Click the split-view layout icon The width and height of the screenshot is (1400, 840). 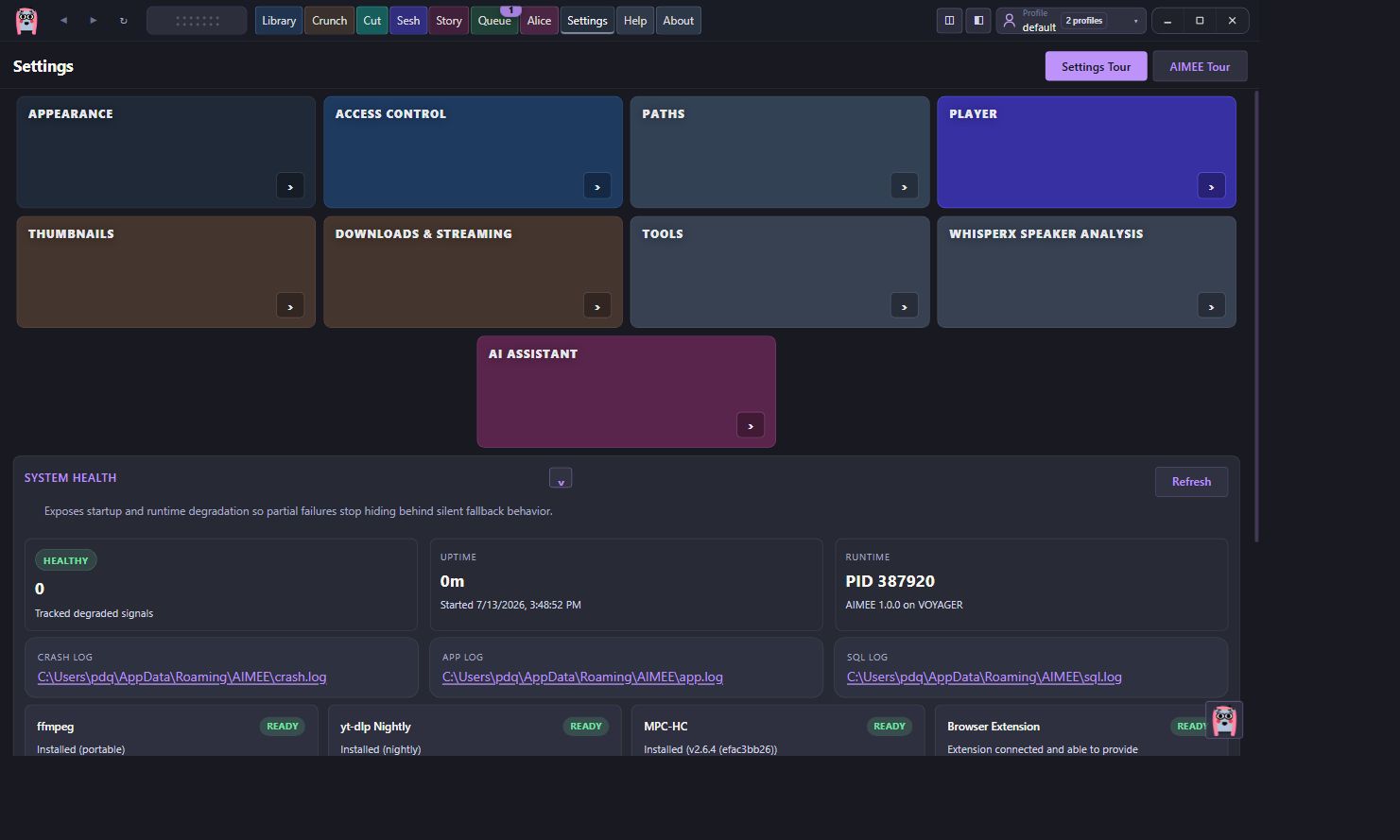pos(949,21)
